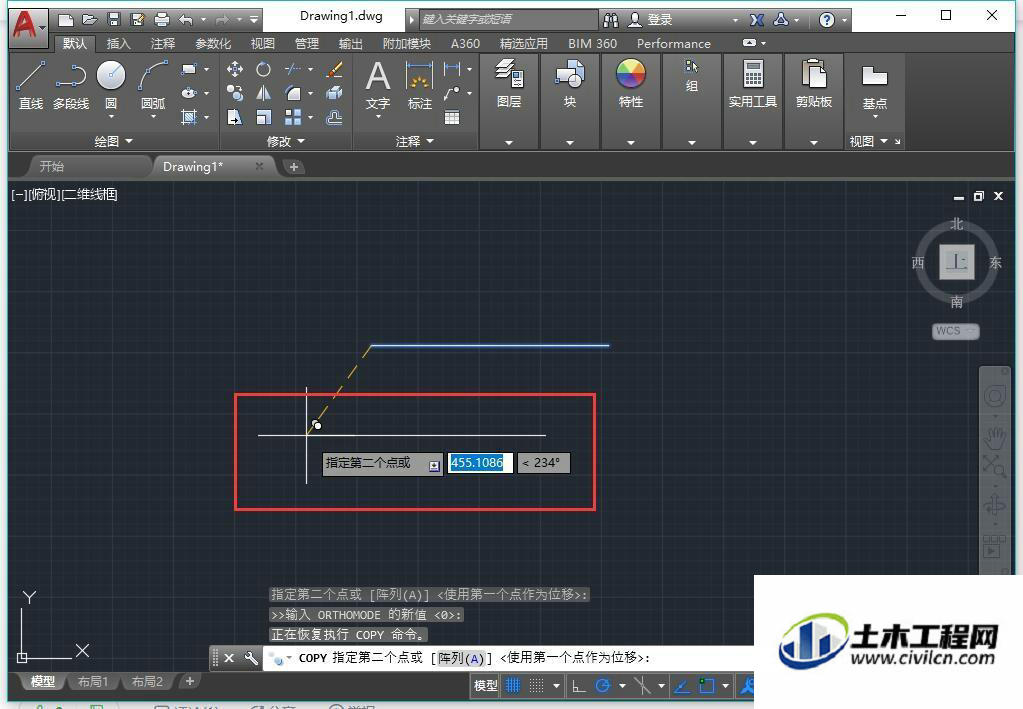Open the Layers (图层) panel
Image resolution: width=1023 pixels, height=709 pixels.
coord(509,83)
